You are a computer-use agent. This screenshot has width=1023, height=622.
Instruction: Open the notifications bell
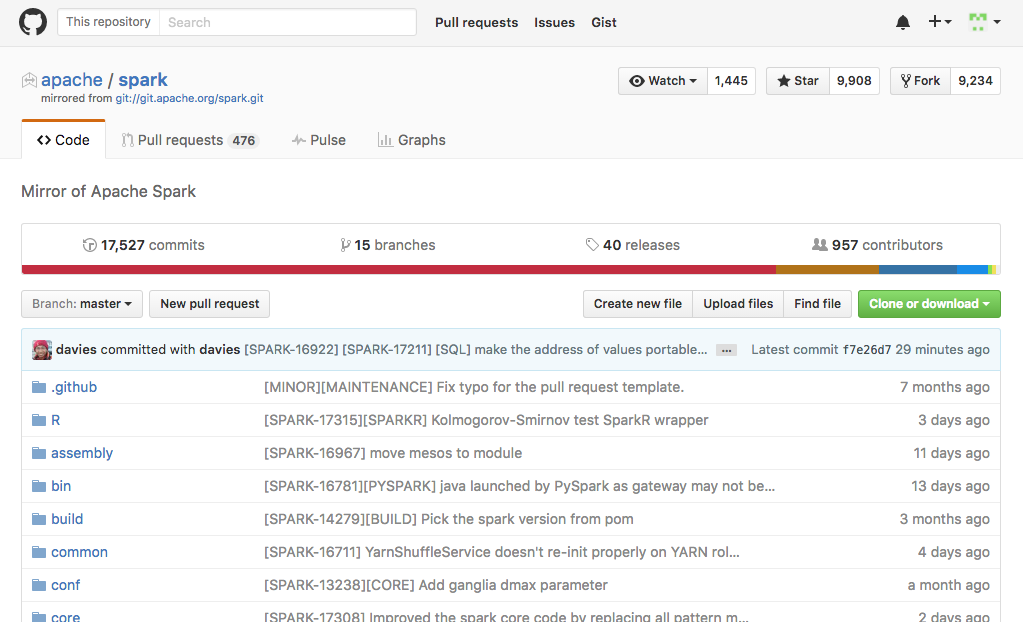pyautogui.click(x=903, y=22)
